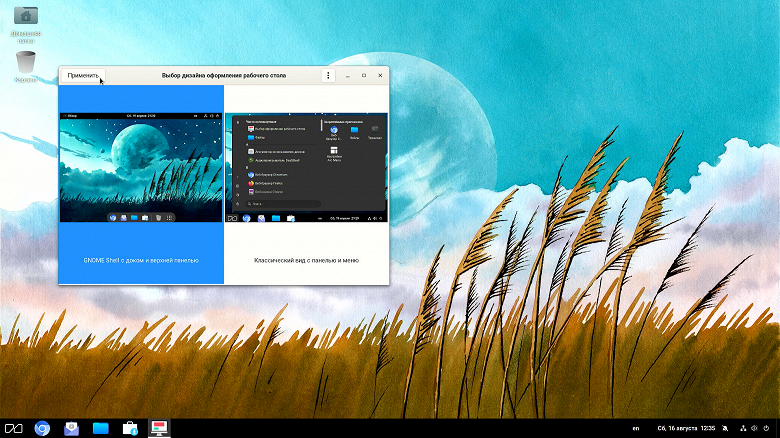Open the volume control tray icon
Viewport: 780px width, 438px height.
[754, 428]
